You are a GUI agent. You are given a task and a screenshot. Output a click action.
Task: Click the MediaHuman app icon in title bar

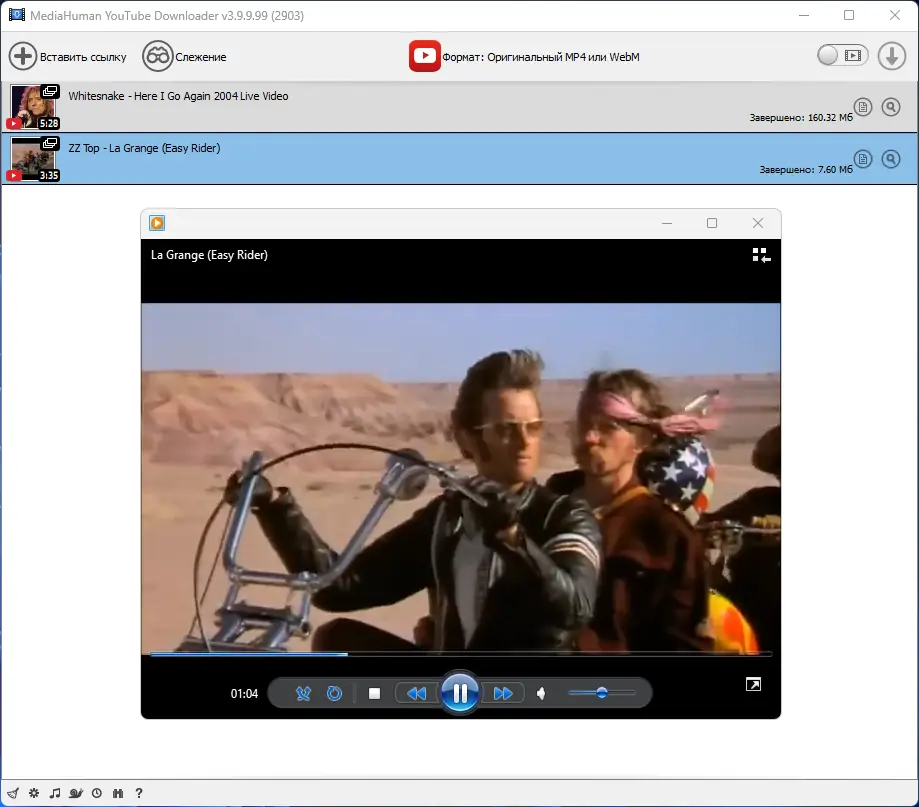click(16, 15)
